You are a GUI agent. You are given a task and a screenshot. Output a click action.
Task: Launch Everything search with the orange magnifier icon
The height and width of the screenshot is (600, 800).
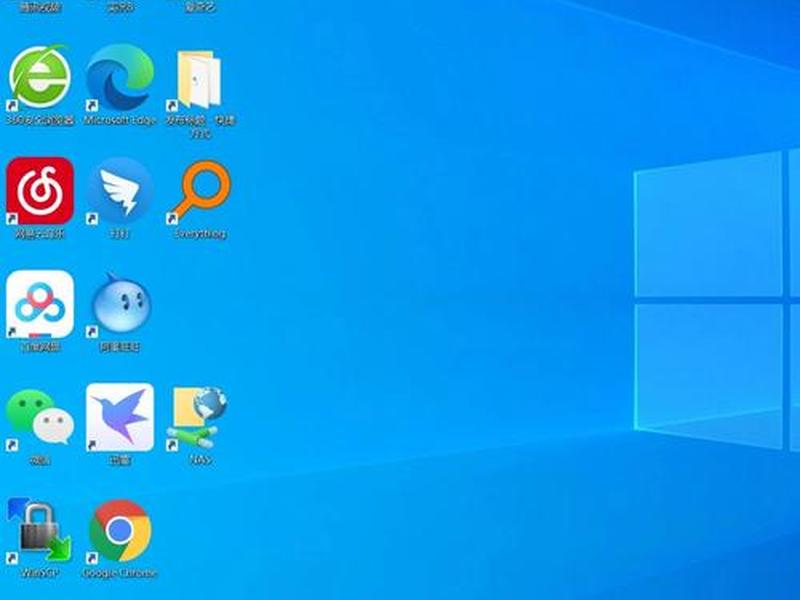tap(200, 192)
